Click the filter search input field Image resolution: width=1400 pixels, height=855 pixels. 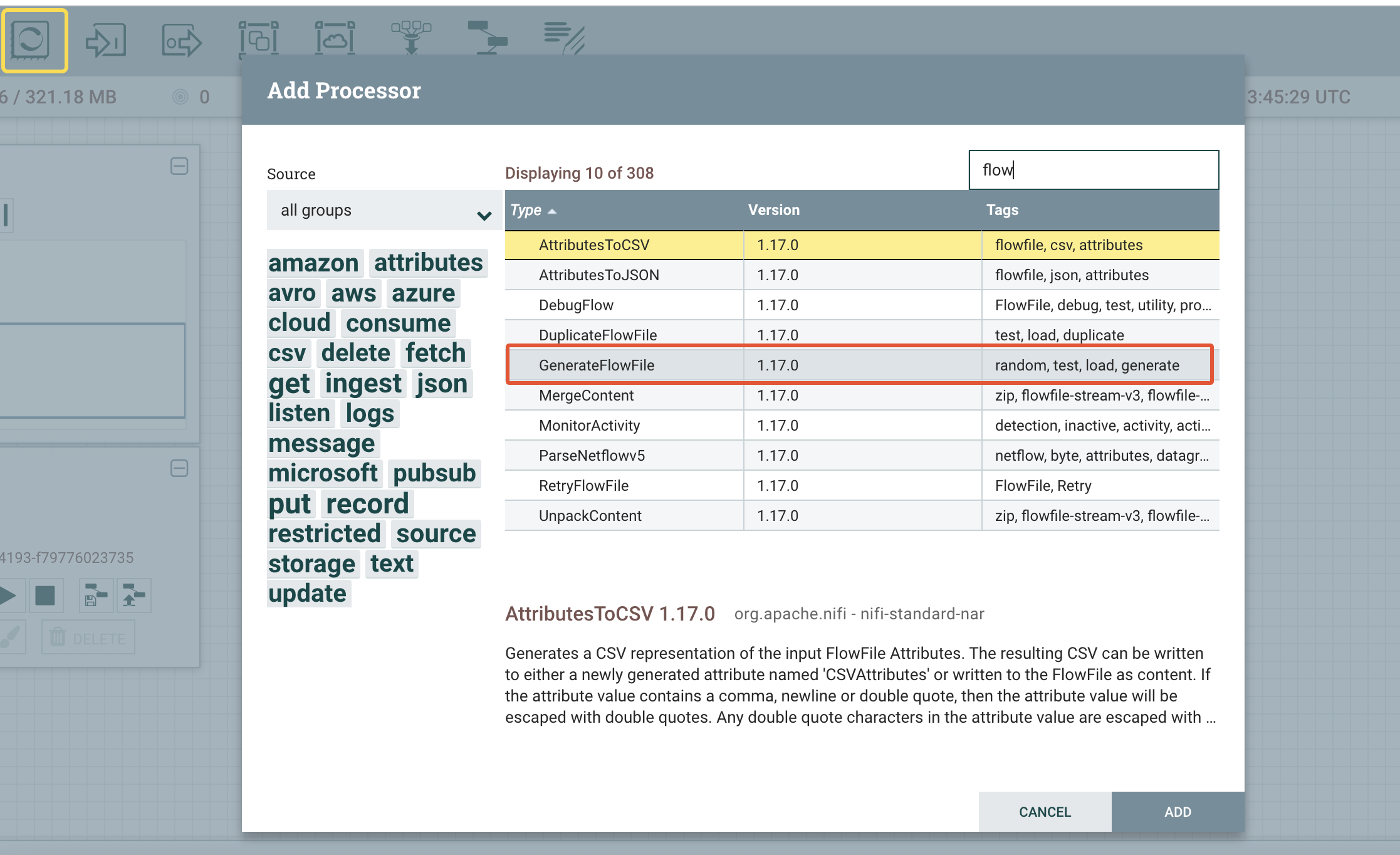[x=1094, y=170]
